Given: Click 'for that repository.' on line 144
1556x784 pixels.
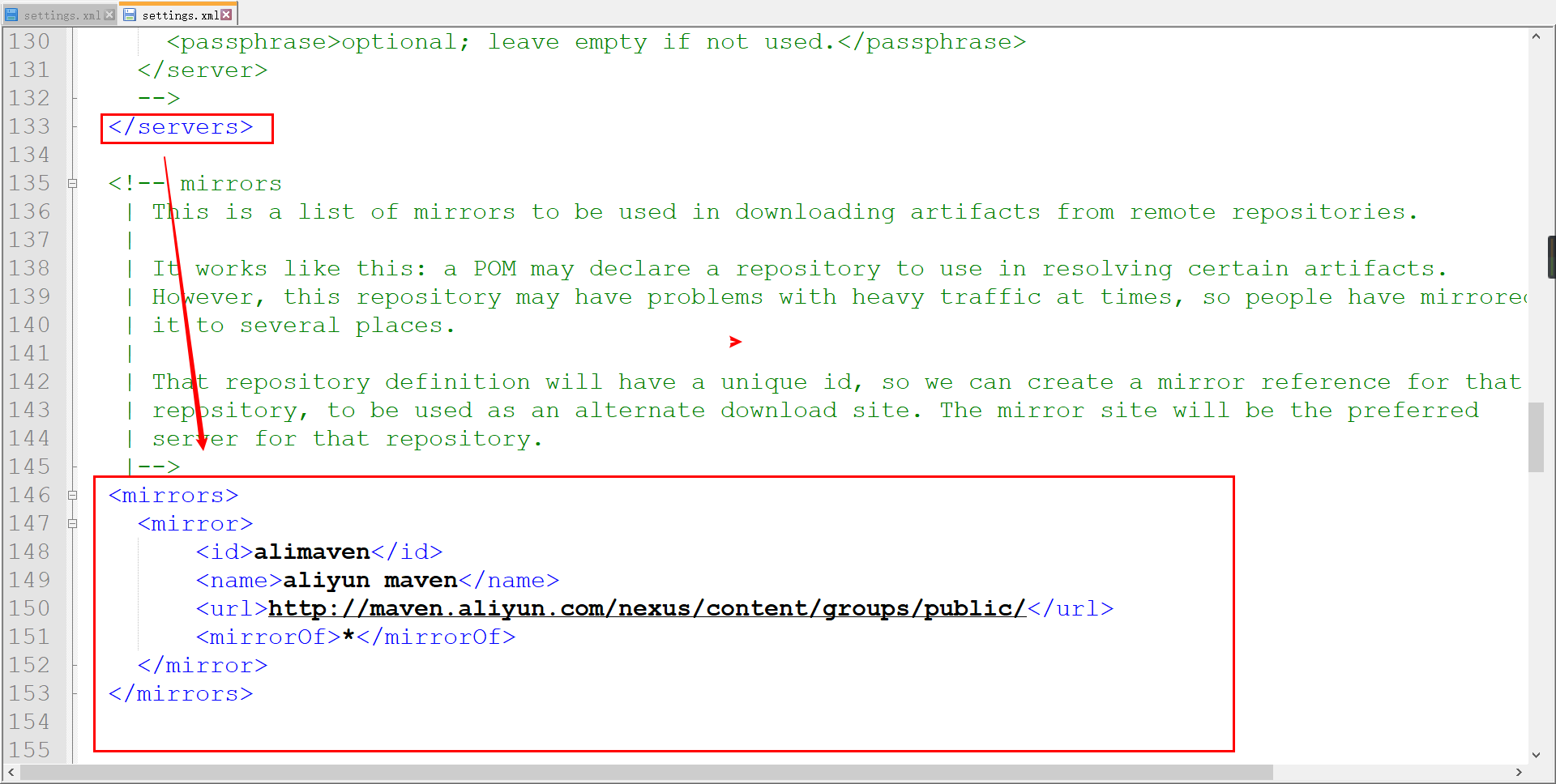Looking at the screenshot, I should [399, 439].
